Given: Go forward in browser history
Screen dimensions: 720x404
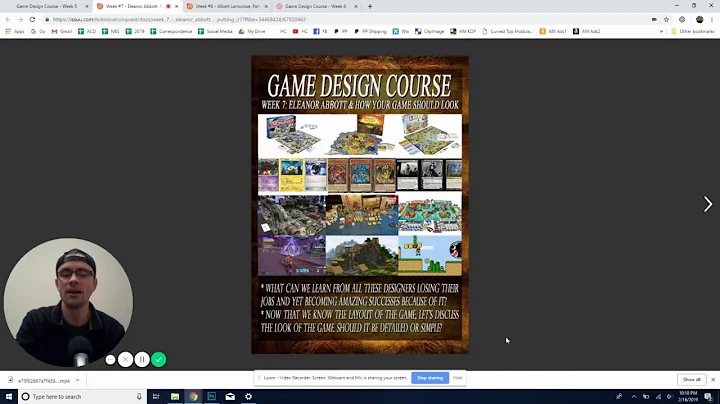Looking at the screenshot, I should click(x=20, y=19).
